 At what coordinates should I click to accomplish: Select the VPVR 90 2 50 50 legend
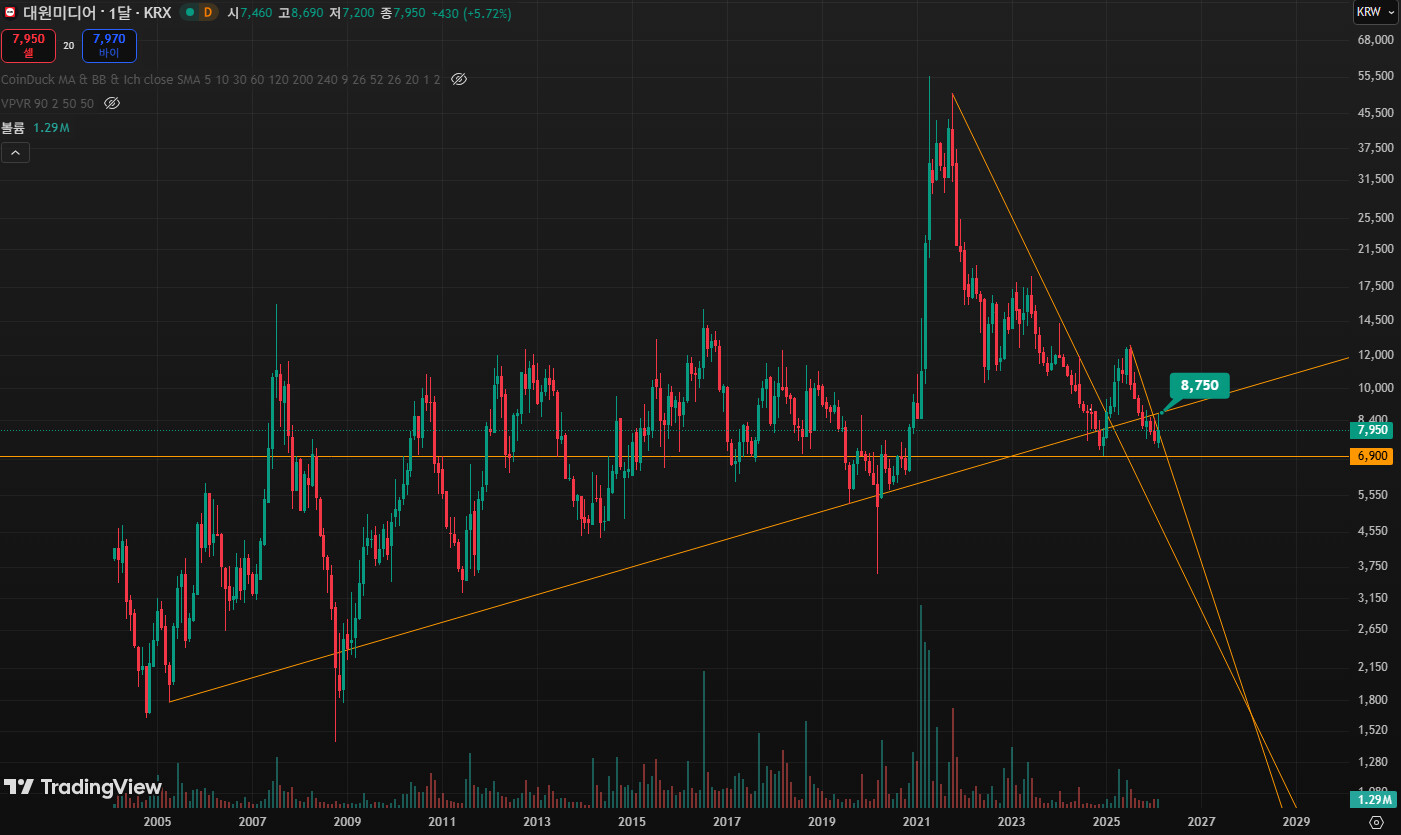48,103
